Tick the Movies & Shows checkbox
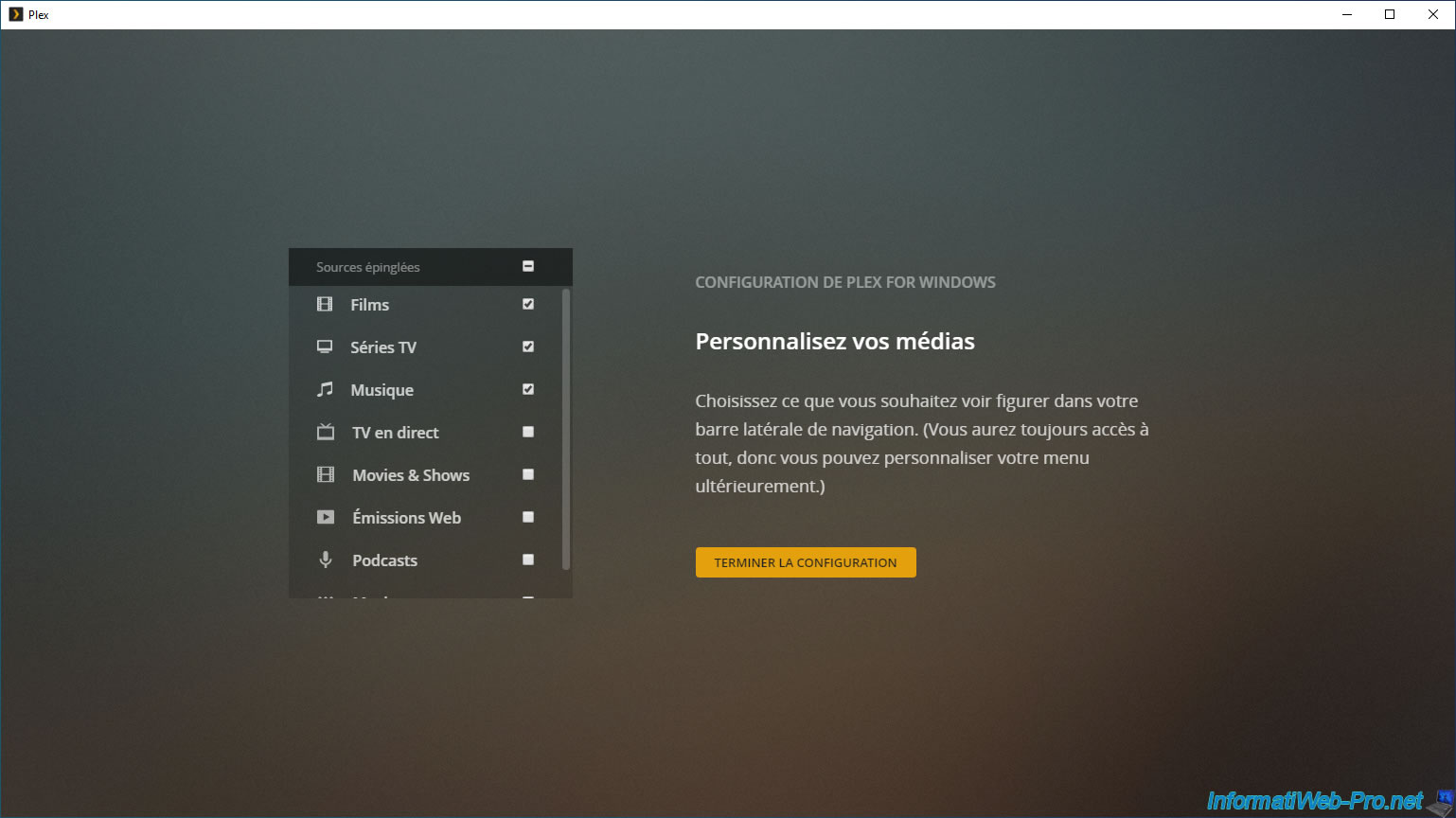1456x818 pixels. point(528,474)
